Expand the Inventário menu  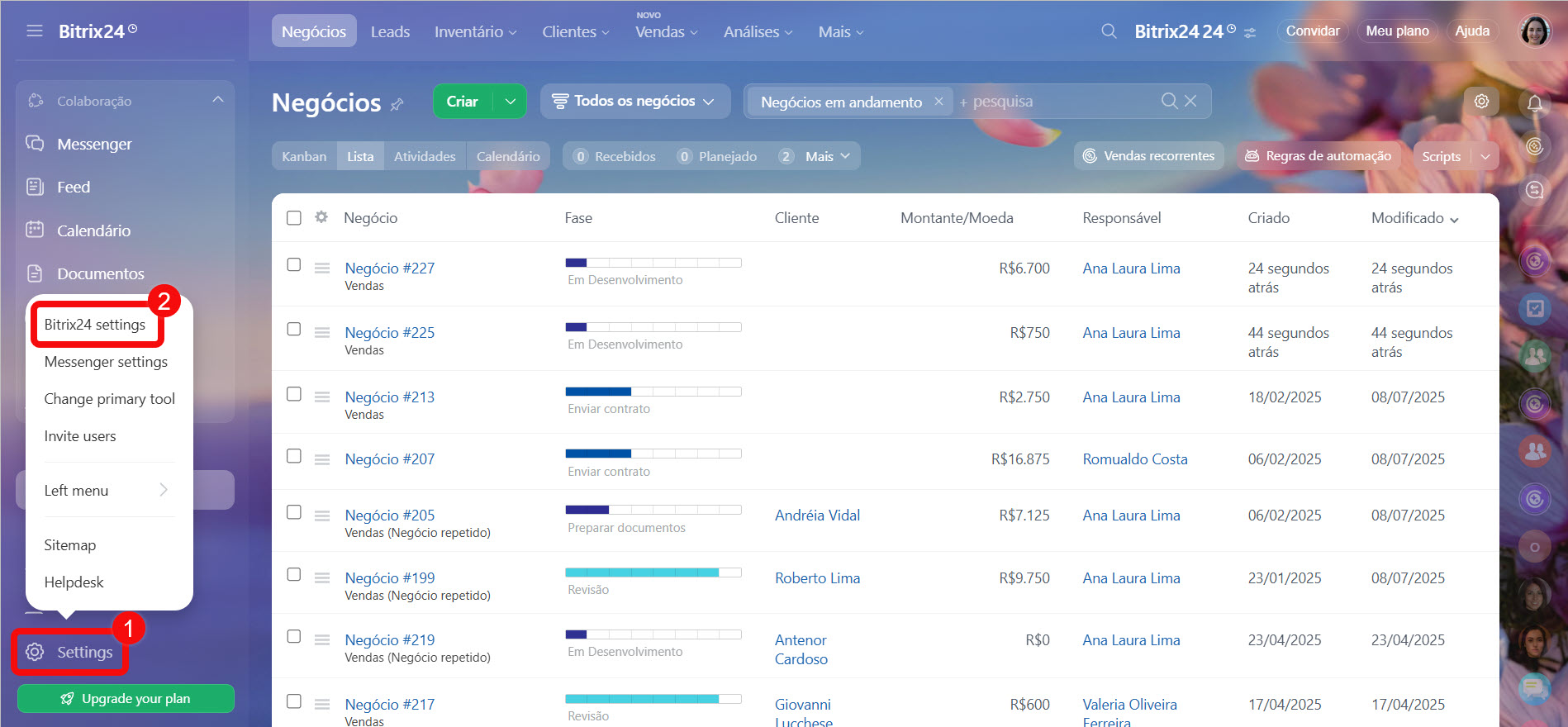[476, 31]
